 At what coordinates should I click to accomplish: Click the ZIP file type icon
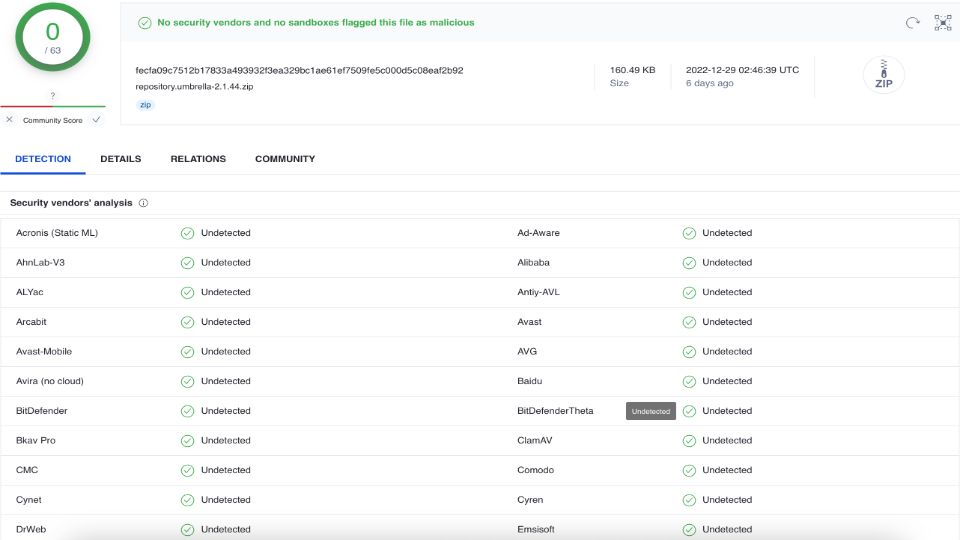click(883, 75)
